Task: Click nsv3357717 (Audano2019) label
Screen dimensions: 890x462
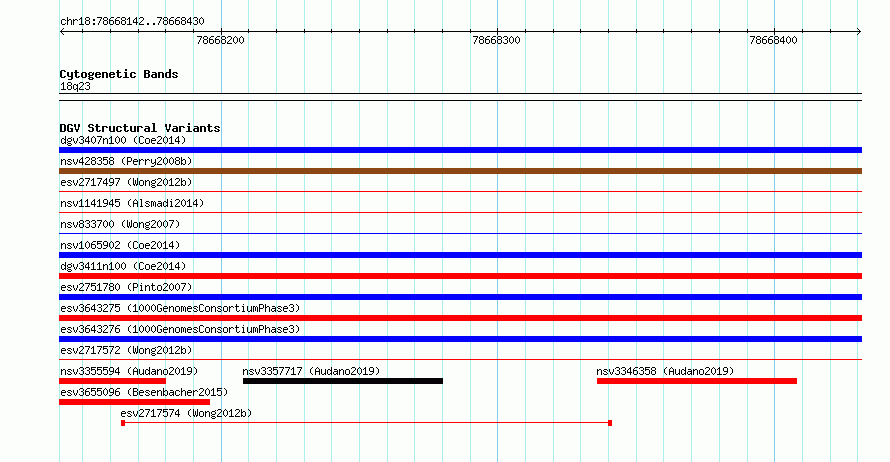Action: (x=311, y=371)
